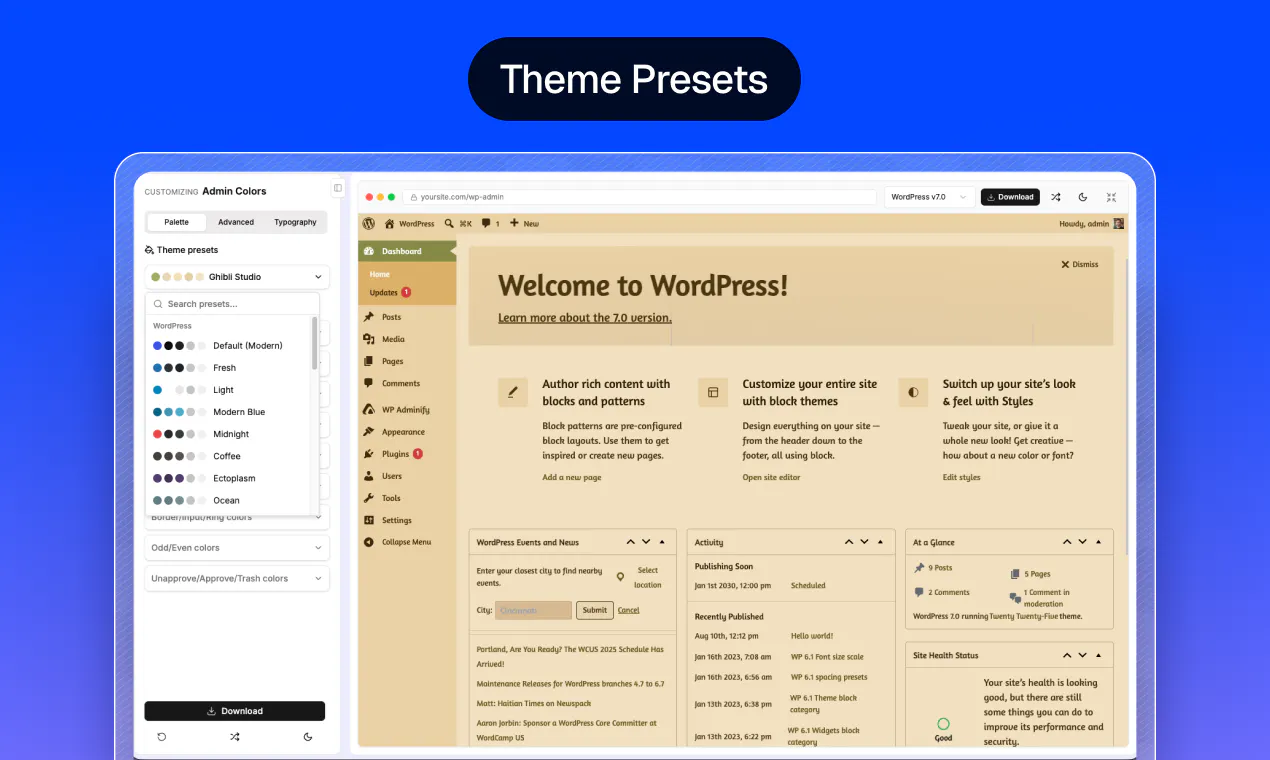Click in the Search presets field

[233, 304]
